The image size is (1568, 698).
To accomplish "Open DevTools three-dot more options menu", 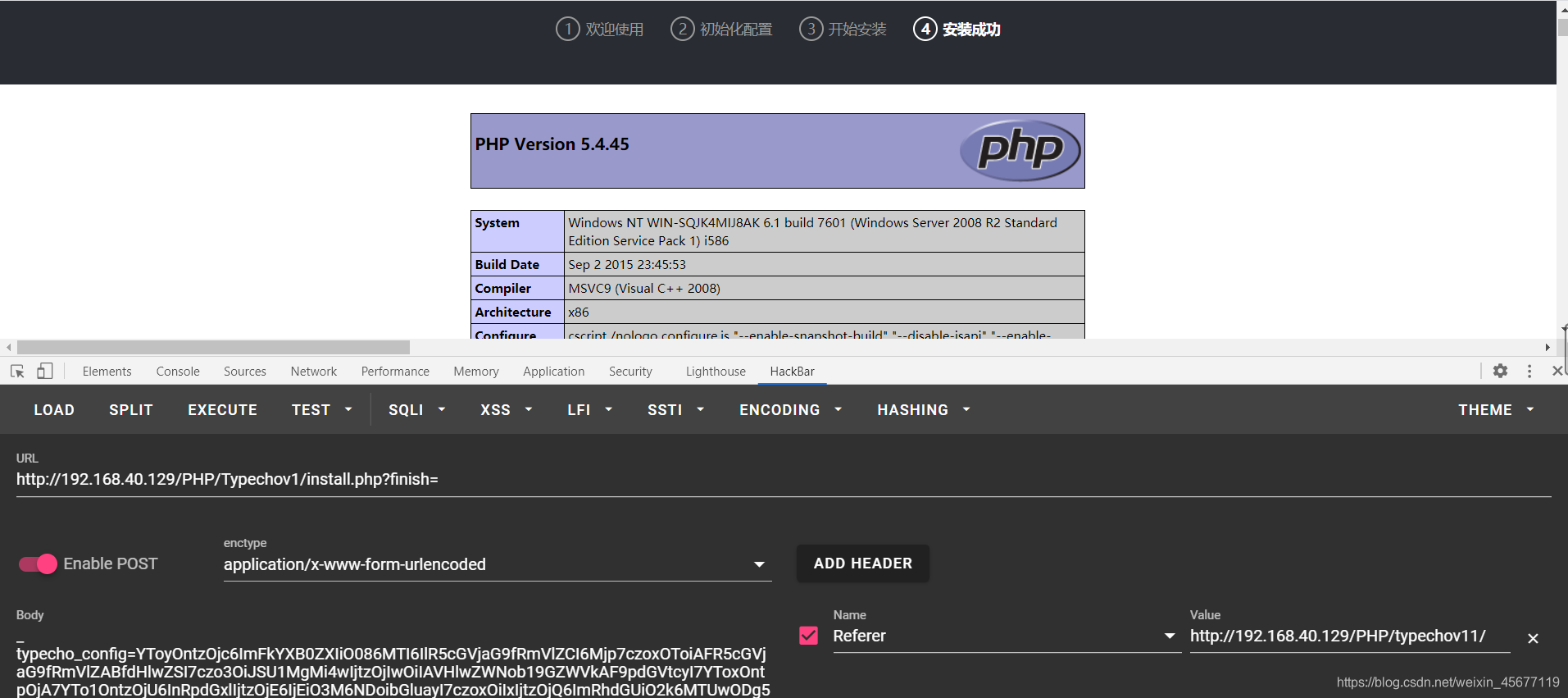I will coord(1529,371).
